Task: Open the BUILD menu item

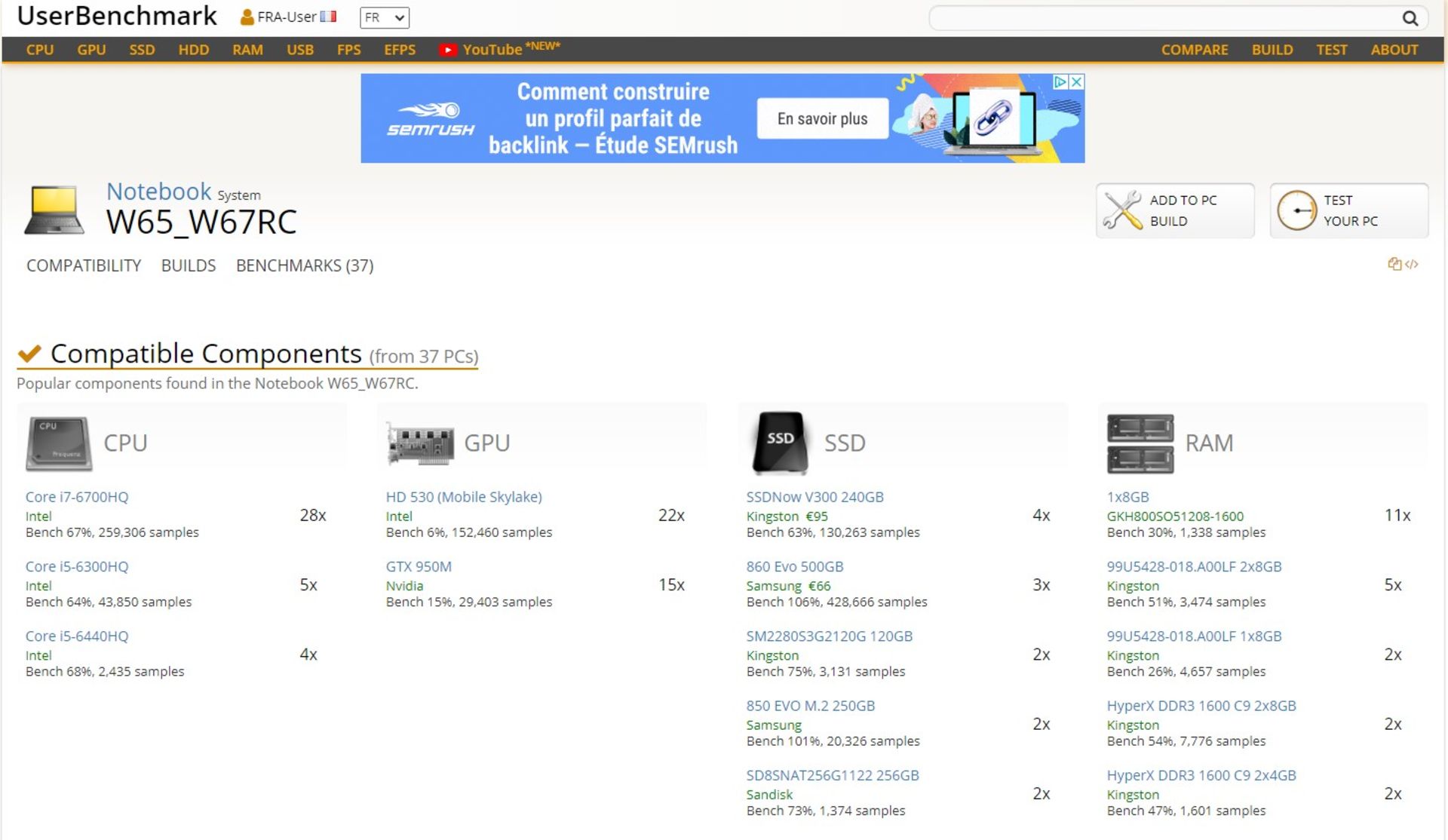Action: 1272,50
